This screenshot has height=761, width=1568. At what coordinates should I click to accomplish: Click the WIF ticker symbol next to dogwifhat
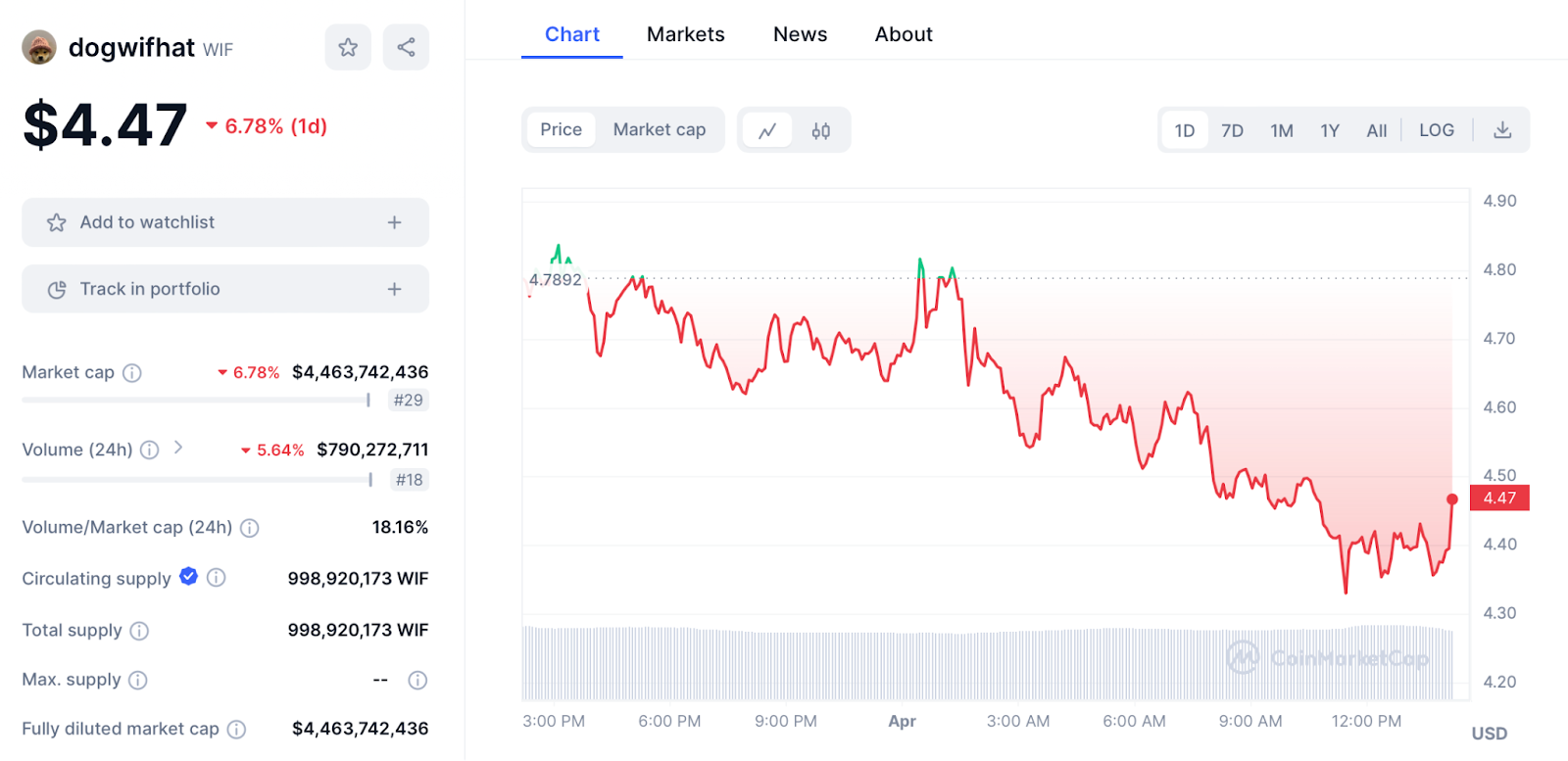pos(218,50)
